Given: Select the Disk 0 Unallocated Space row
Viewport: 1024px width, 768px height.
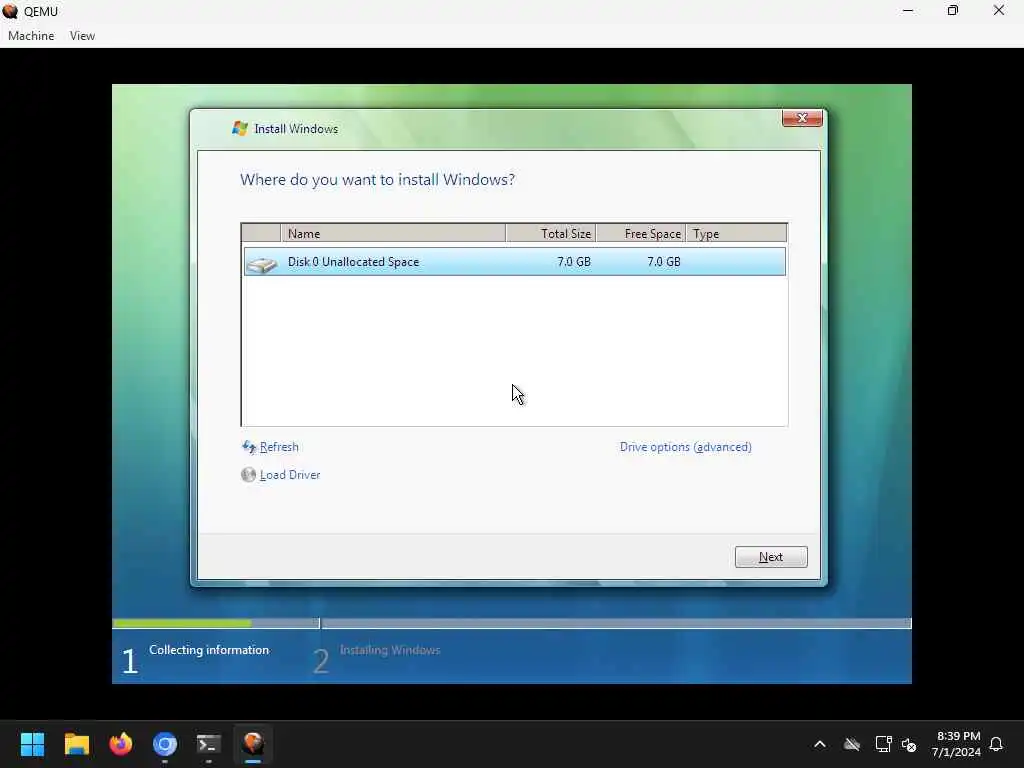Looking at the screenshot, I should pyautogui.click(x=515, y=261).
